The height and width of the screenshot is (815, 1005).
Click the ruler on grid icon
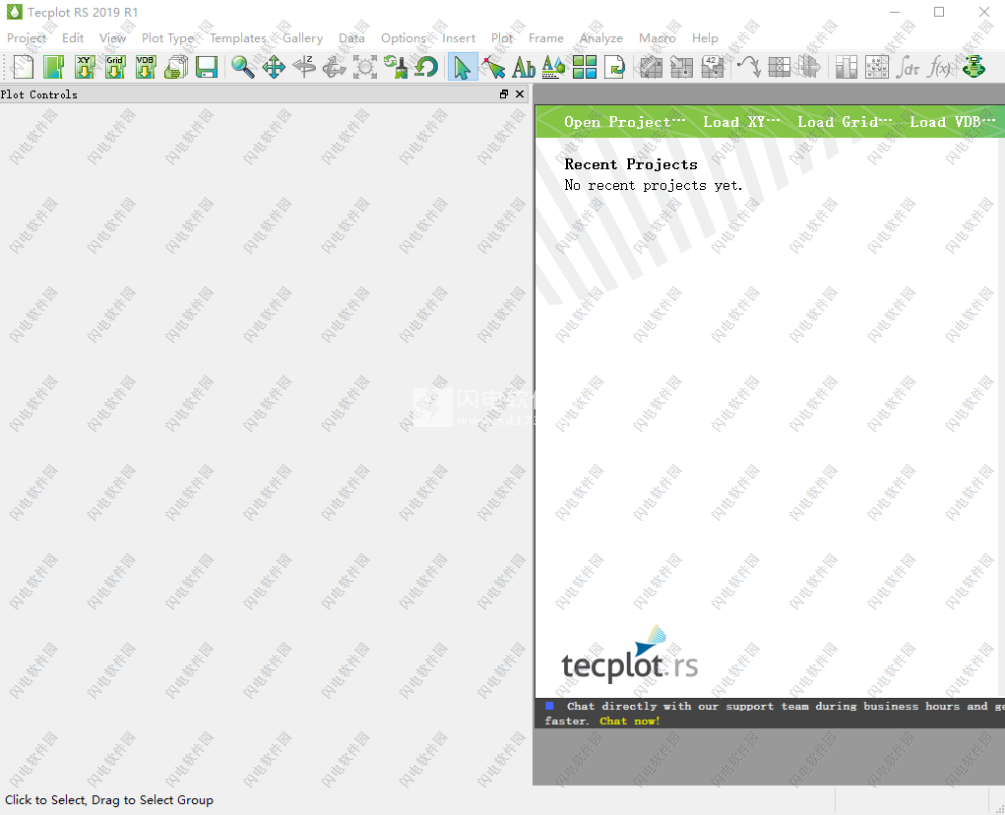(x=651, y=67)
